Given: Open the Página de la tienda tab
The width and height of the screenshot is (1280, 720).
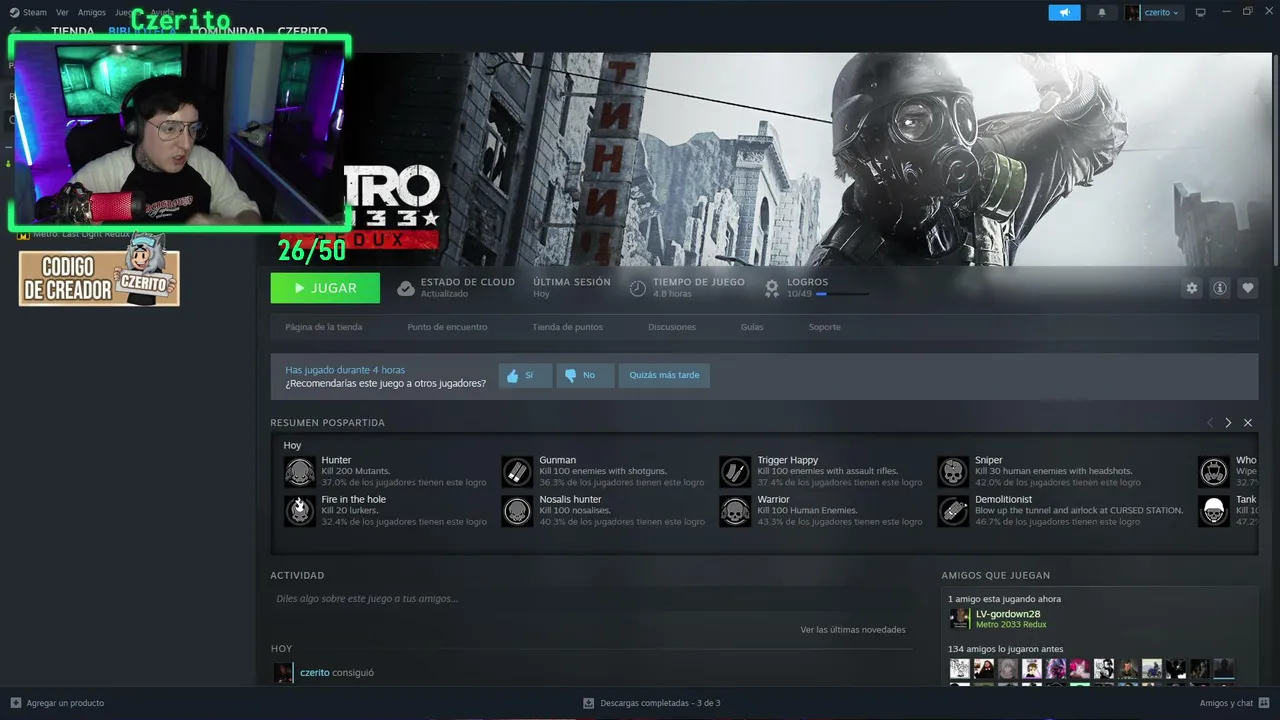Looking at the screenshot, I should pyautogui.click(x=324, y=327).
